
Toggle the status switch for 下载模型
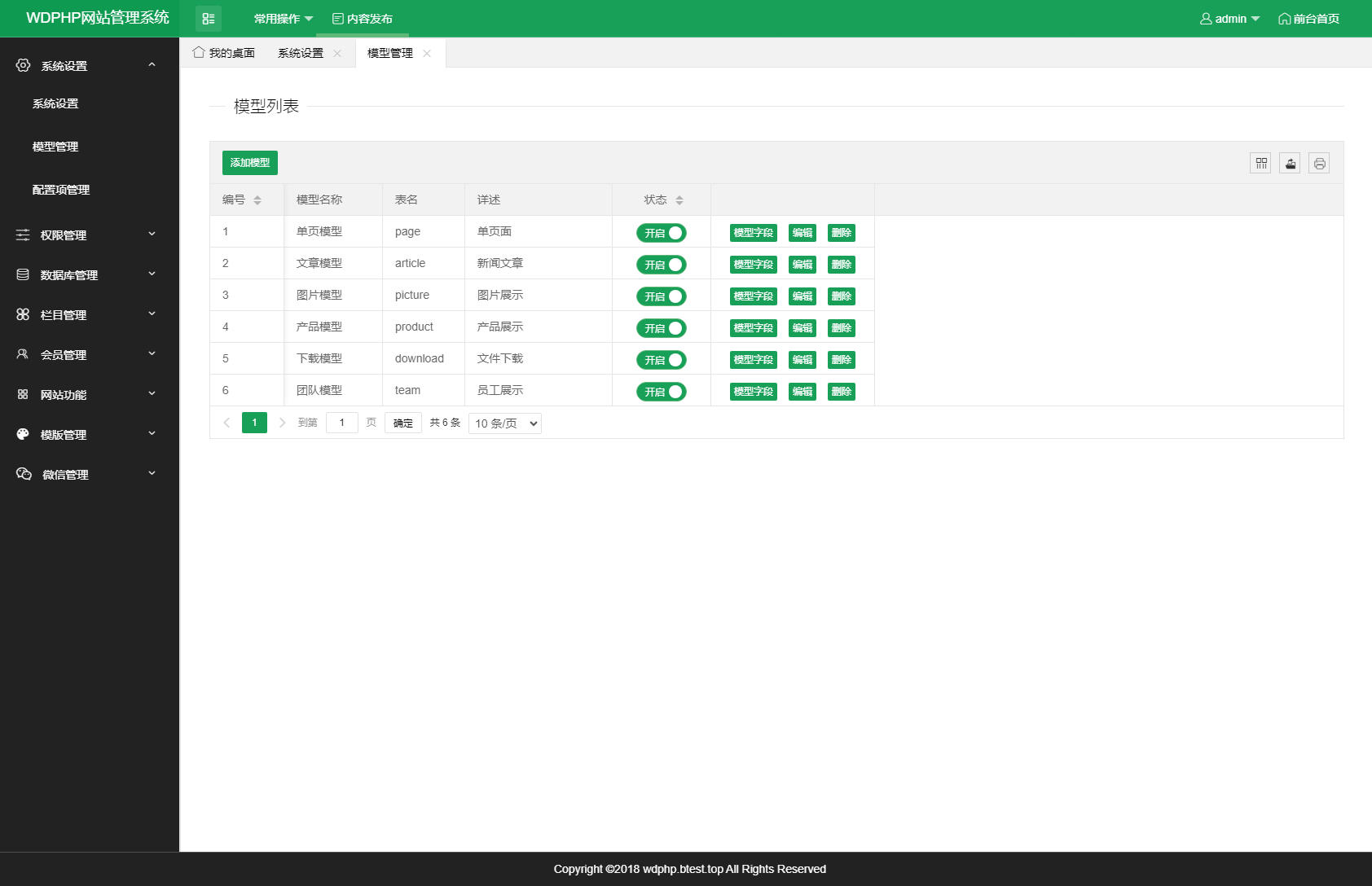click(662, 360)
